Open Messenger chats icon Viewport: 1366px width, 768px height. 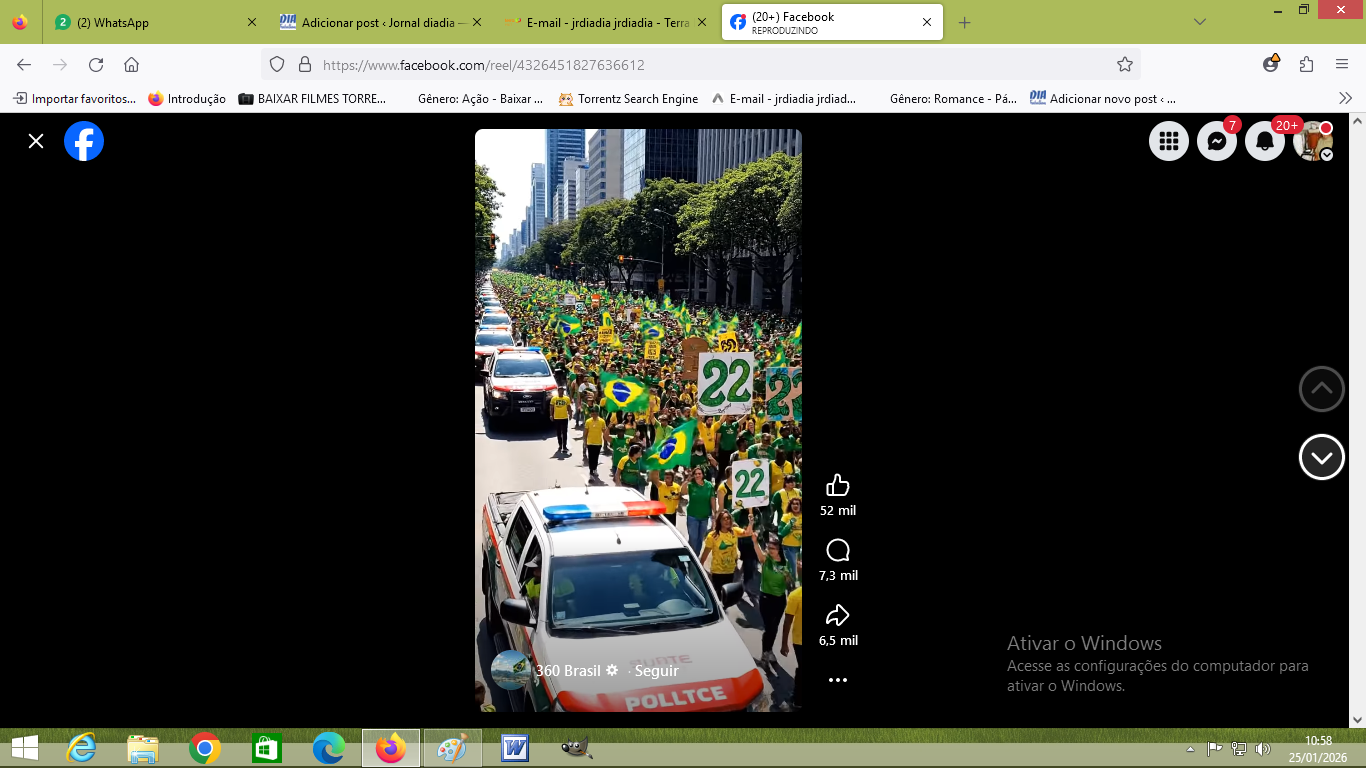(1217, 141)
